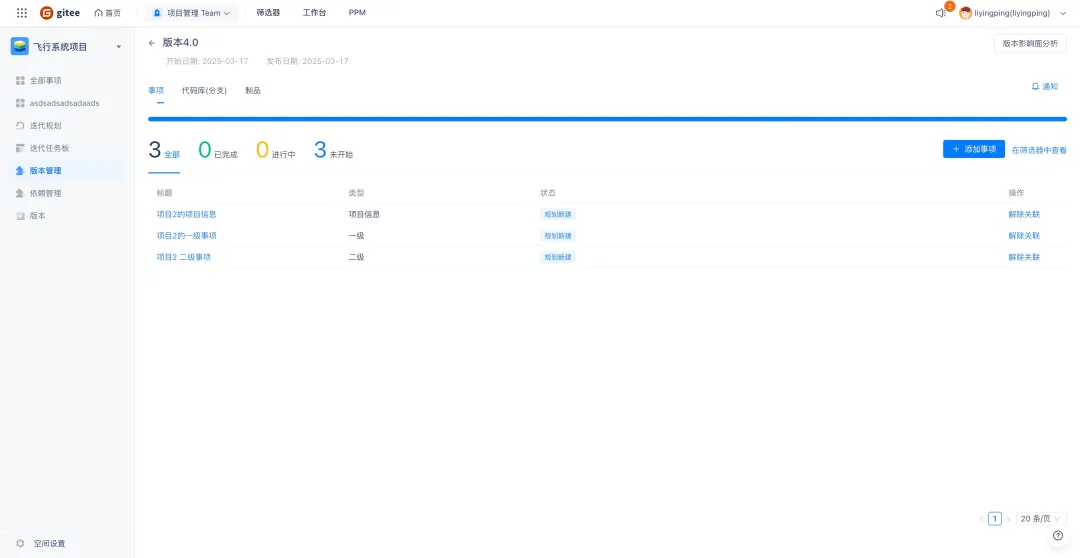
Task: Switch to the 事项 tab
Action: click(156, 90)
